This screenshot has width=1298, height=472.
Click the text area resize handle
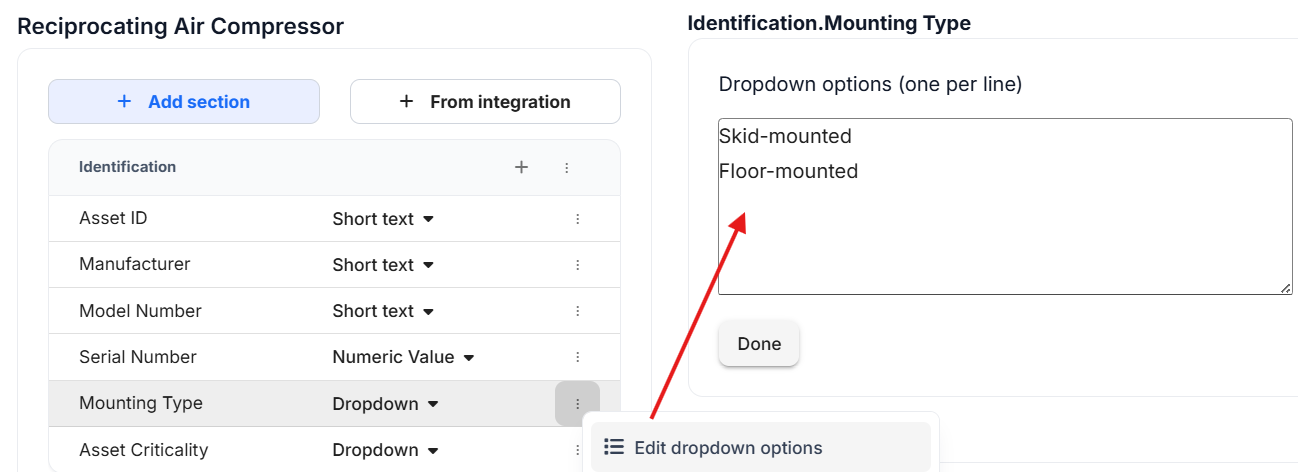(x=1285, y=288)
